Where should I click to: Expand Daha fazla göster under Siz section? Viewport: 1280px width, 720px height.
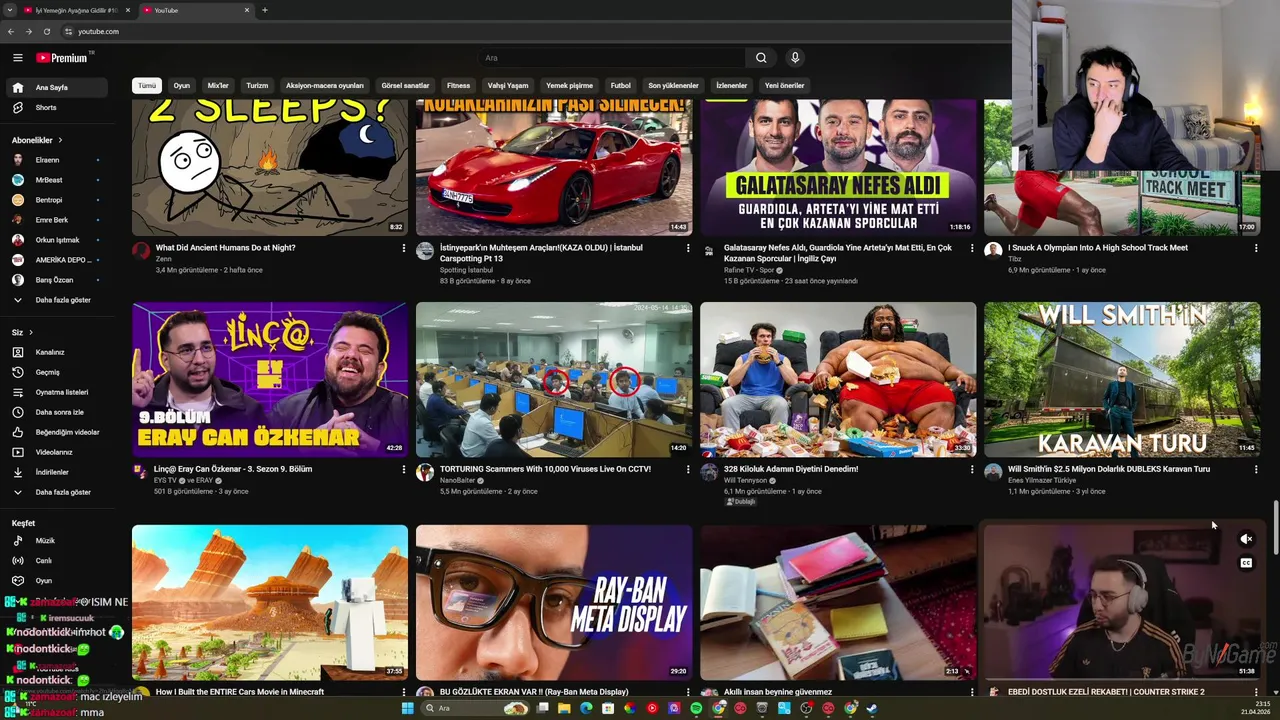(56, 492)
